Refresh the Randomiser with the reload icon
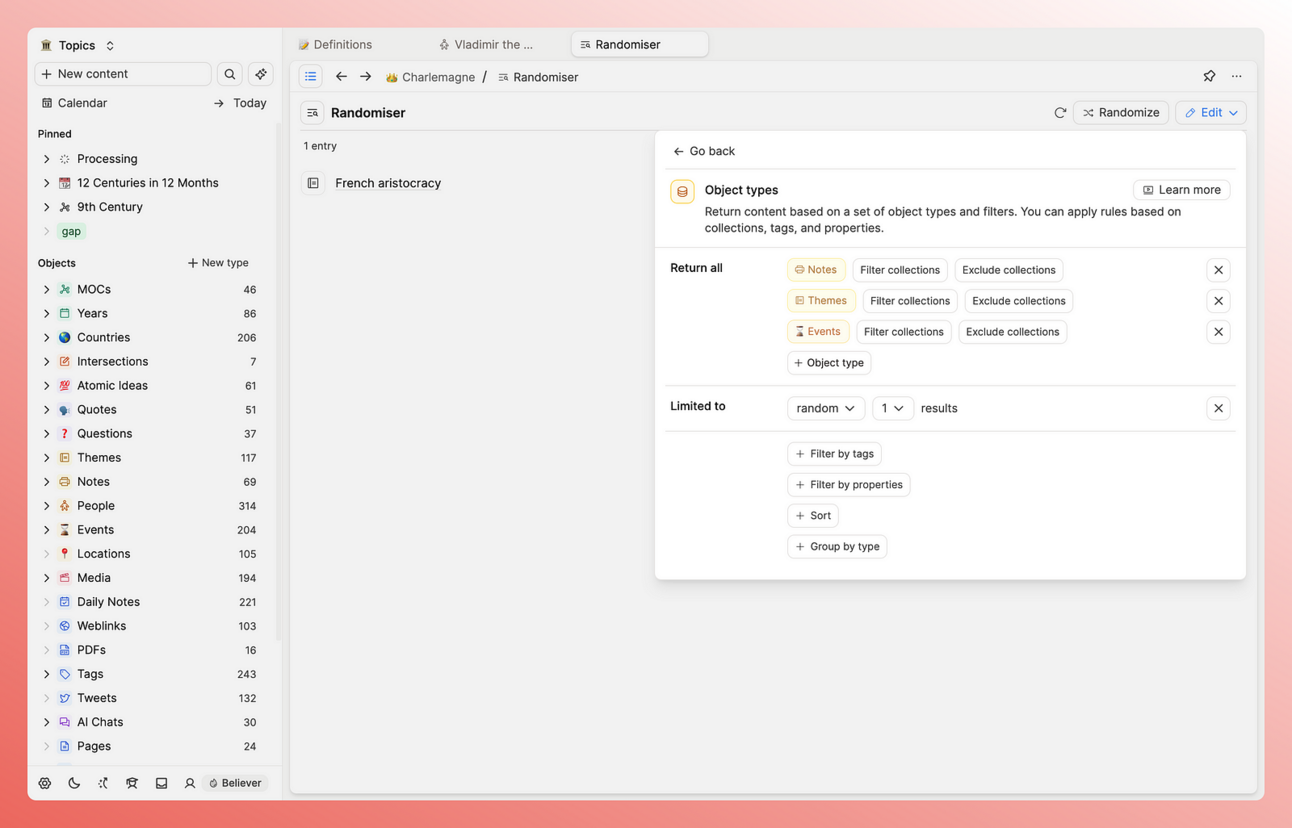This screenshot has width=1292, height=828. coord(1060,112)
